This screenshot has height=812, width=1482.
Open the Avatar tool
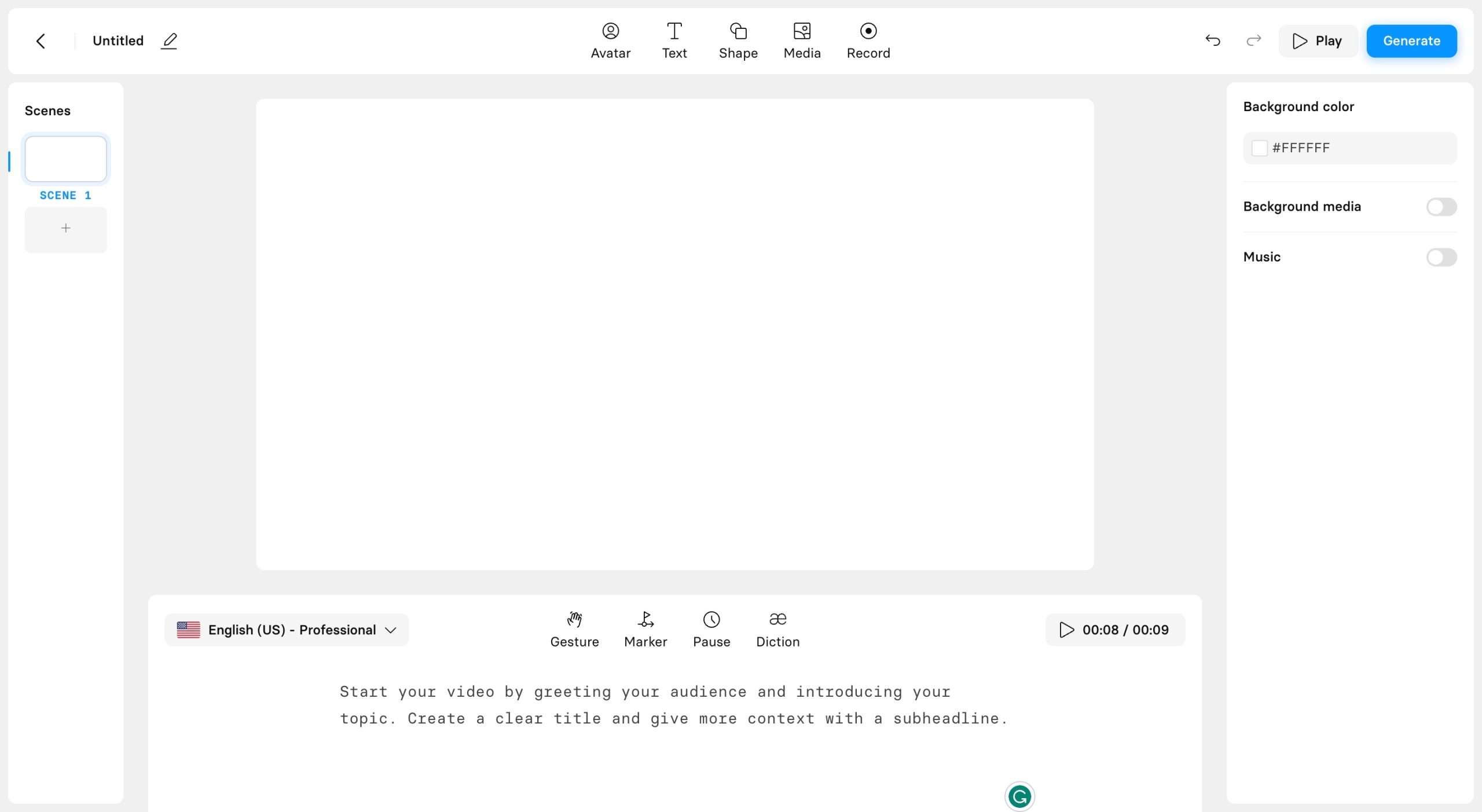(x=610, y=41)
